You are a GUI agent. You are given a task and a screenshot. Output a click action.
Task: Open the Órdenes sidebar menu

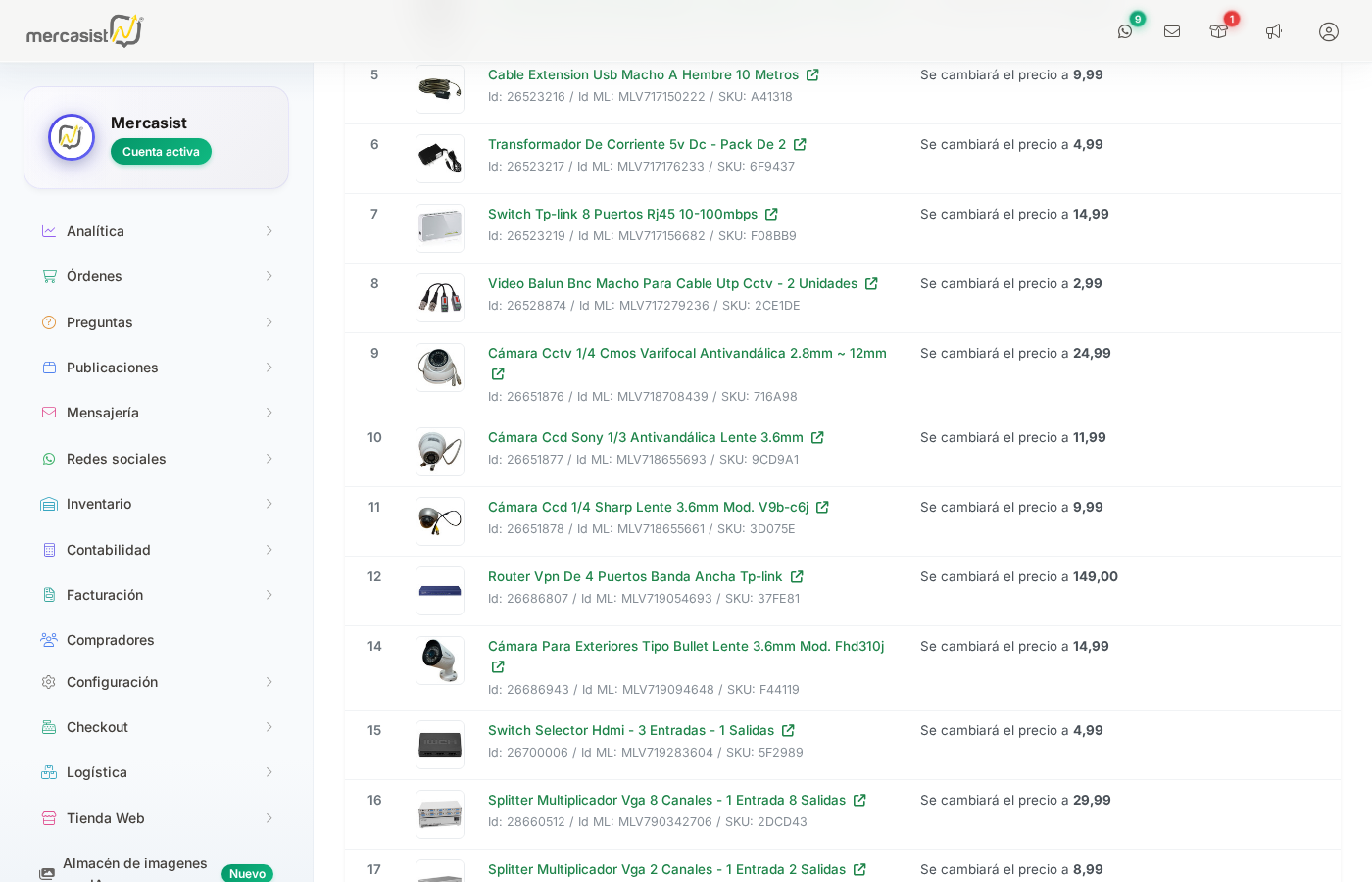click(94, 276)
